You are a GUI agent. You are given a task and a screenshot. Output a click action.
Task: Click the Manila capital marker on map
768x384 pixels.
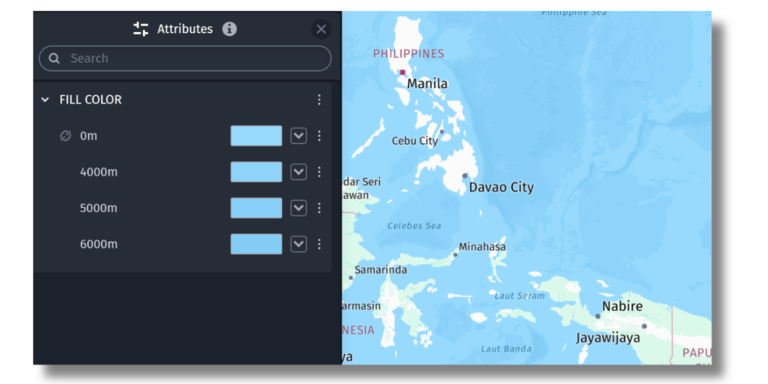point(403,72)
